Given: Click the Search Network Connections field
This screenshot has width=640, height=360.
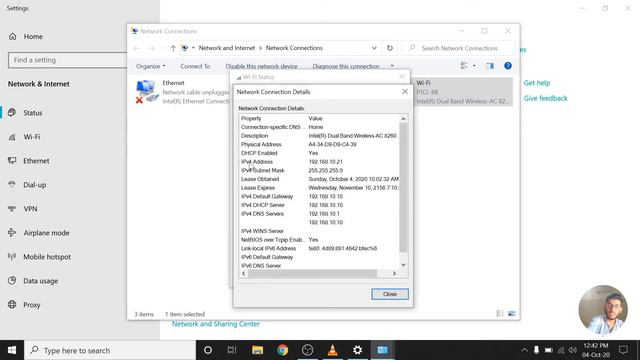Looking at the screenshot, I should click(459, 48).
